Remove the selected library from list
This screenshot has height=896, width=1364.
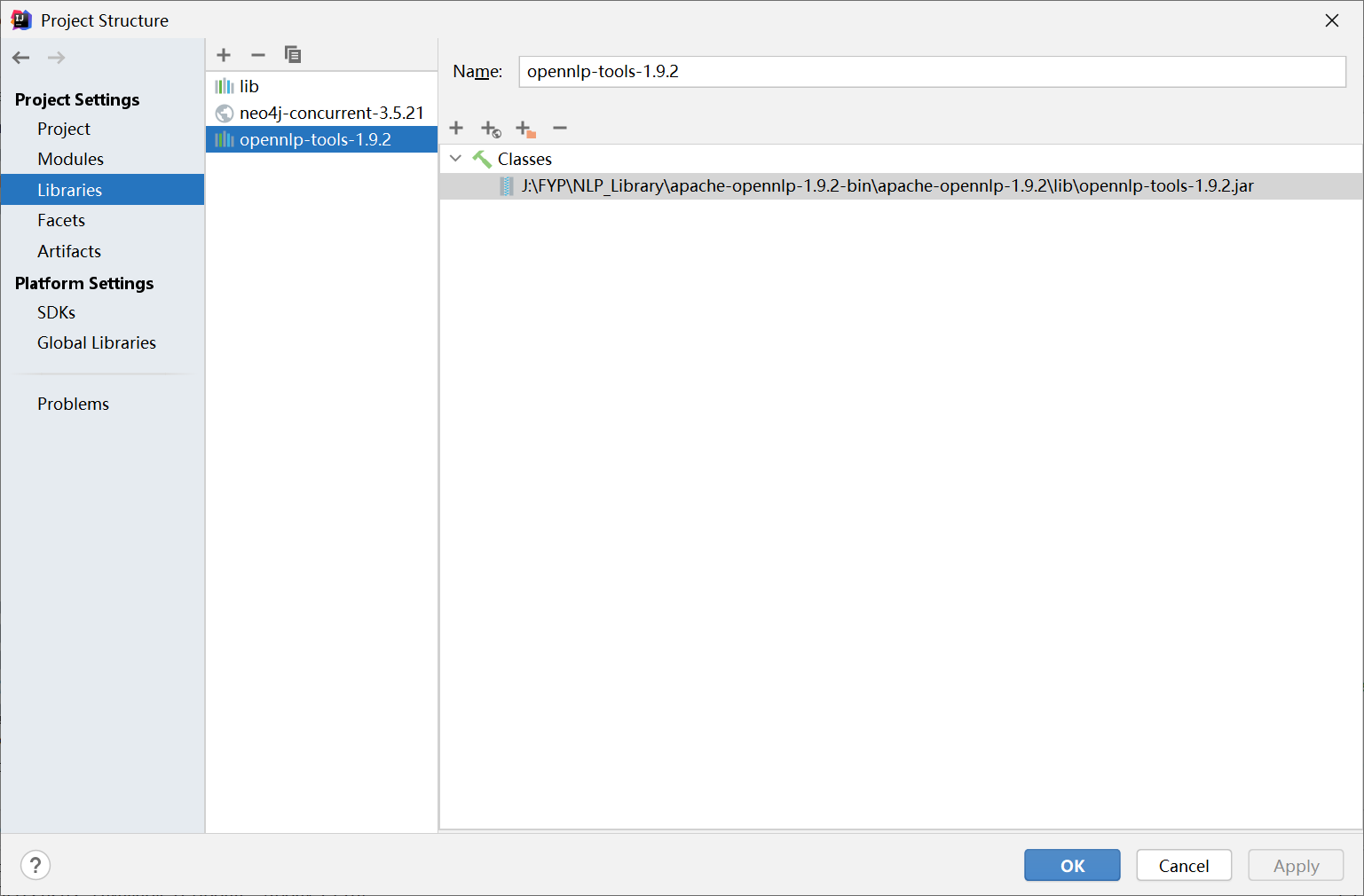[258, 55]
